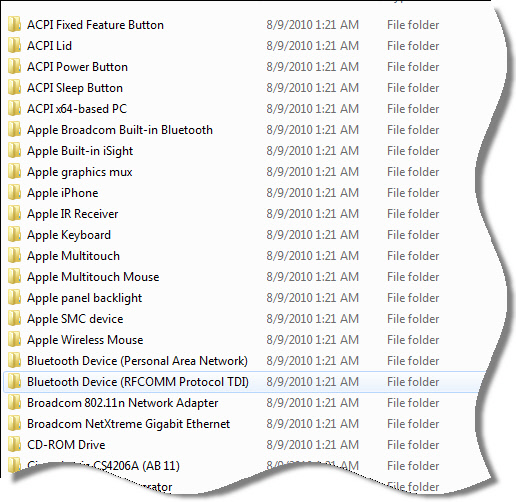Click the ACPI Sleep Button folder icon
The width and height of the screenshot is (516, 502).
pos(14,88)
